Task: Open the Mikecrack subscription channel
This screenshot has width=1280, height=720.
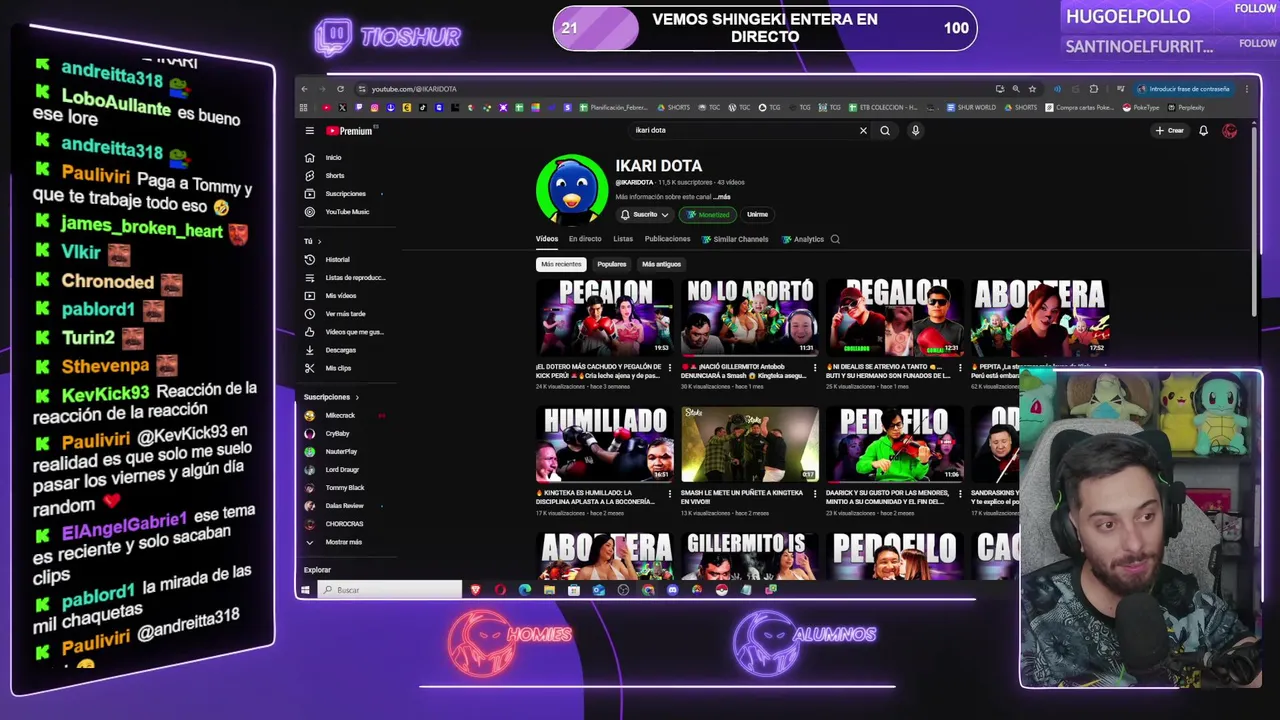Action: tap(340, 416)
